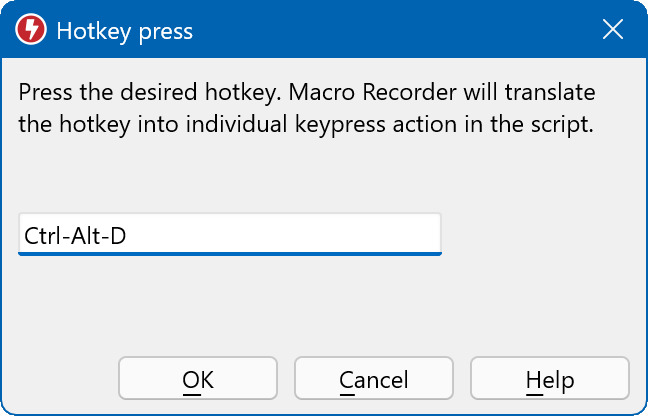Select the text field showing Ctrl-Alt-D
The width and height of the screenshot is (648, 416).
[x=229, y=234]
